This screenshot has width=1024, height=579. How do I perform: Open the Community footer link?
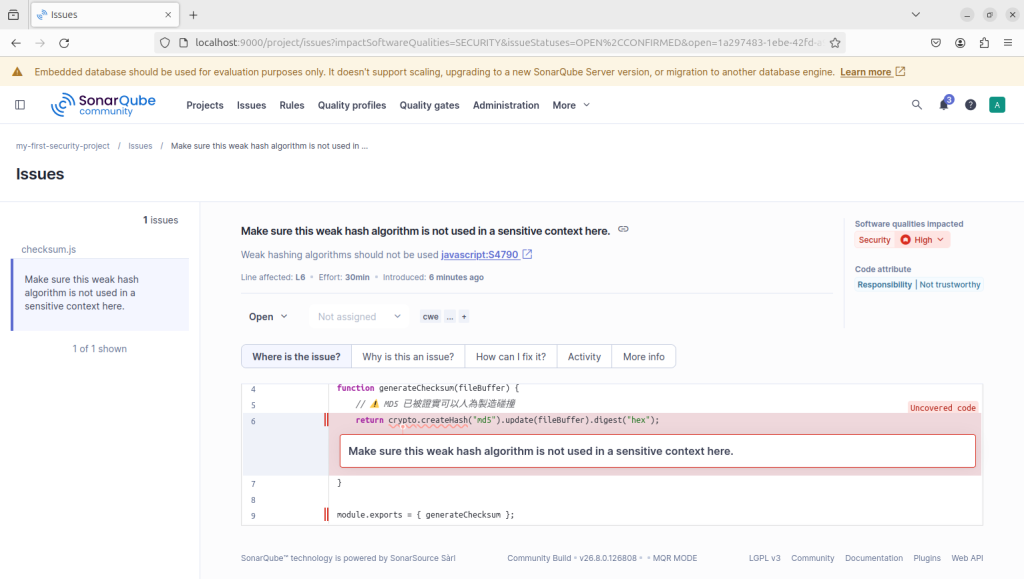pos(812,558)
